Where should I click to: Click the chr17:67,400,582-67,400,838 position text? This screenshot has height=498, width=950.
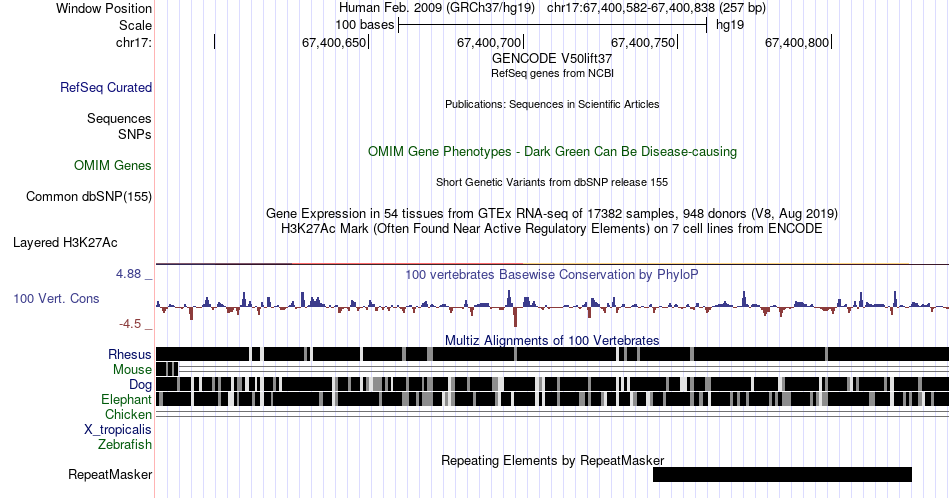(x=656, y=8)
